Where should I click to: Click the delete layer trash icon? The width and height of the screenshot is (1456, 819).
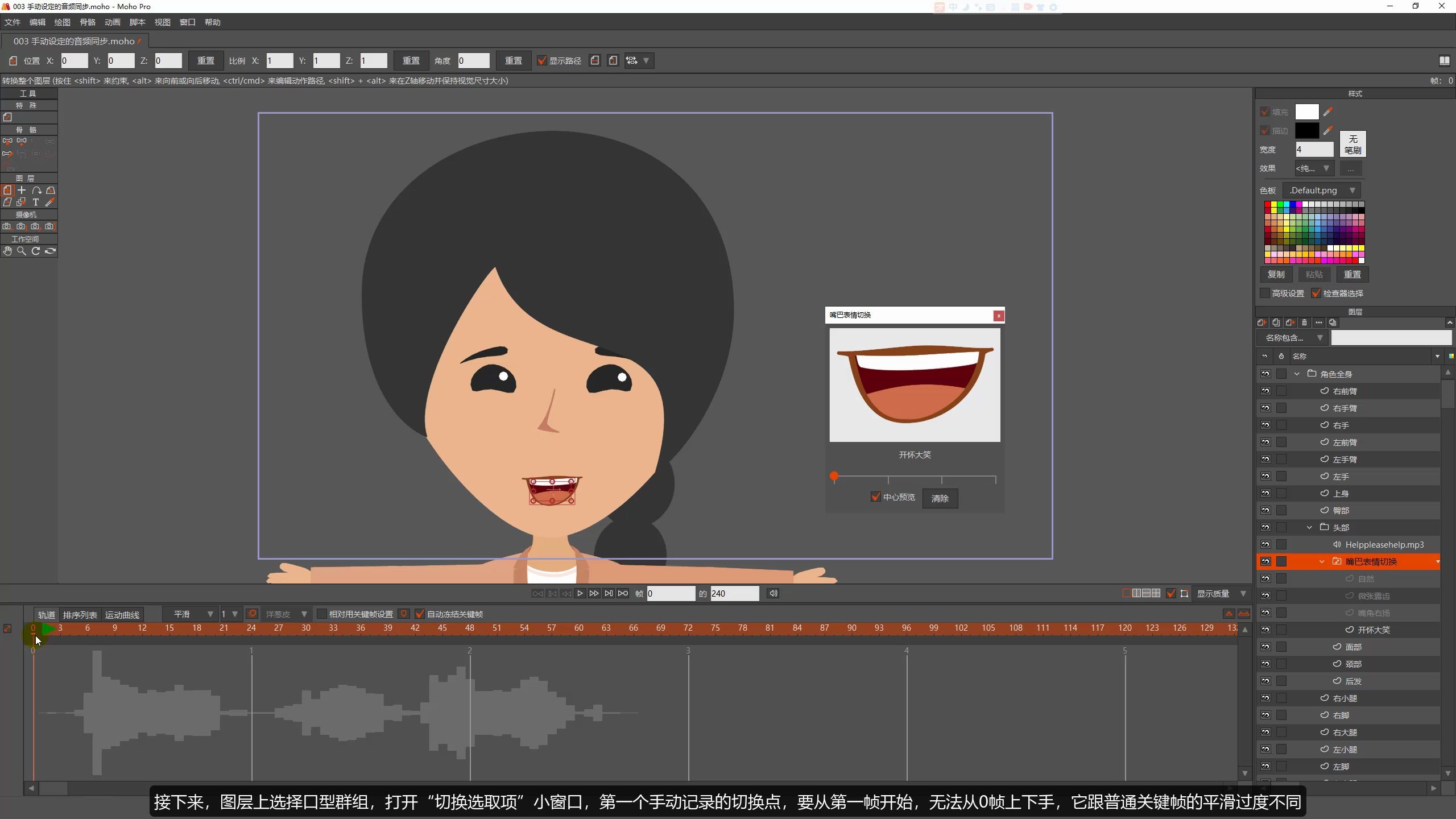(1304, 322)
